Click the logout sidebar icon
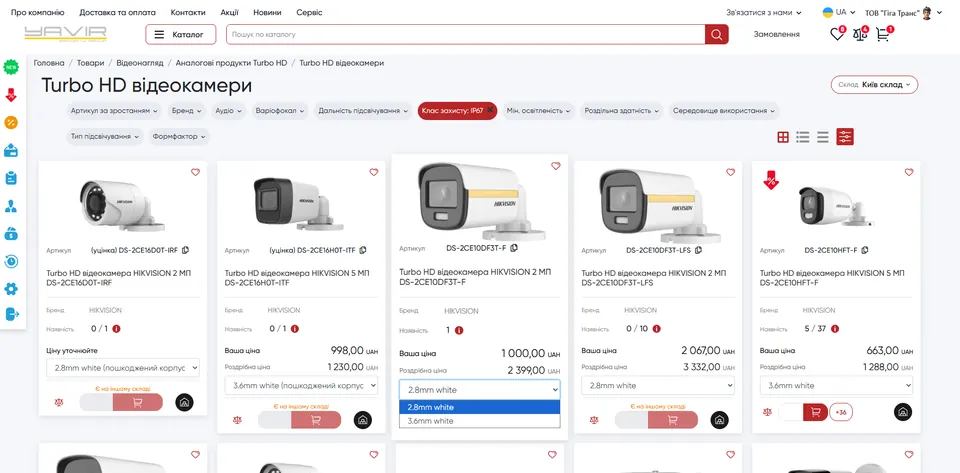 click(x=12, y=314)
